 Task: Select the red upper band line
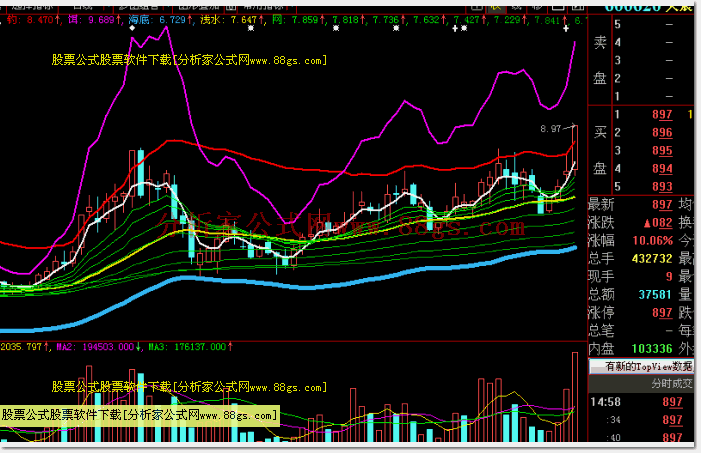pyautogui.click(x=286, y=168)
